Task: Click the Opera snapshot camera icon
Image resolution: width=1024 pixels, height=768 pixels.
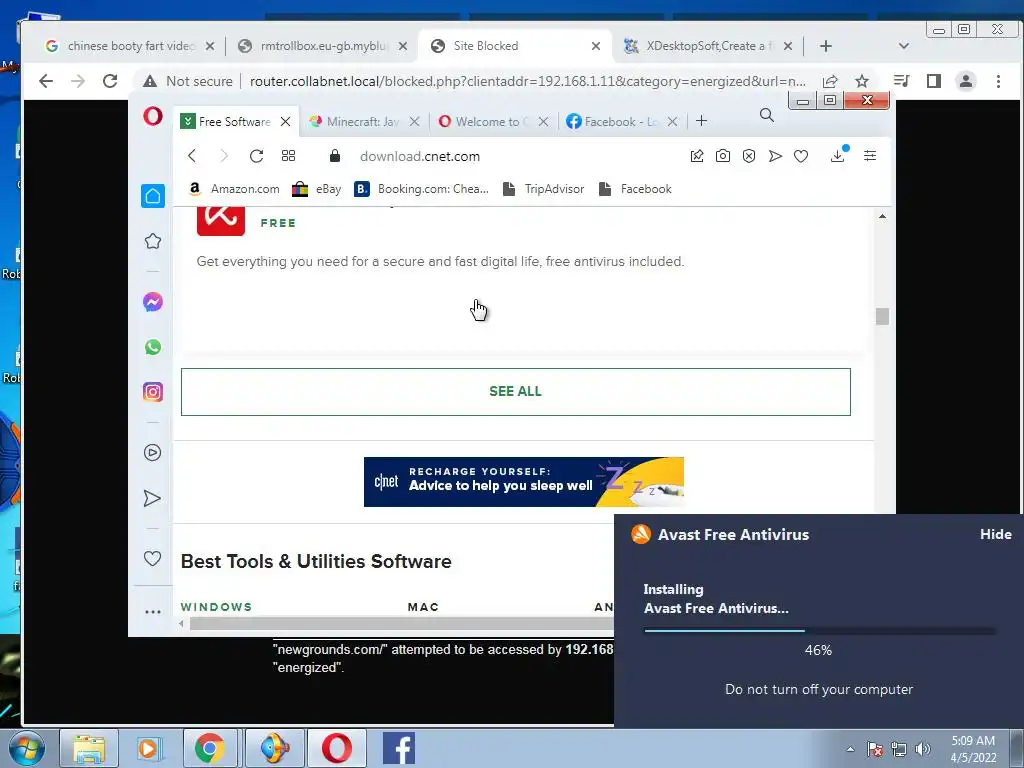Action: tap(722, 155)
